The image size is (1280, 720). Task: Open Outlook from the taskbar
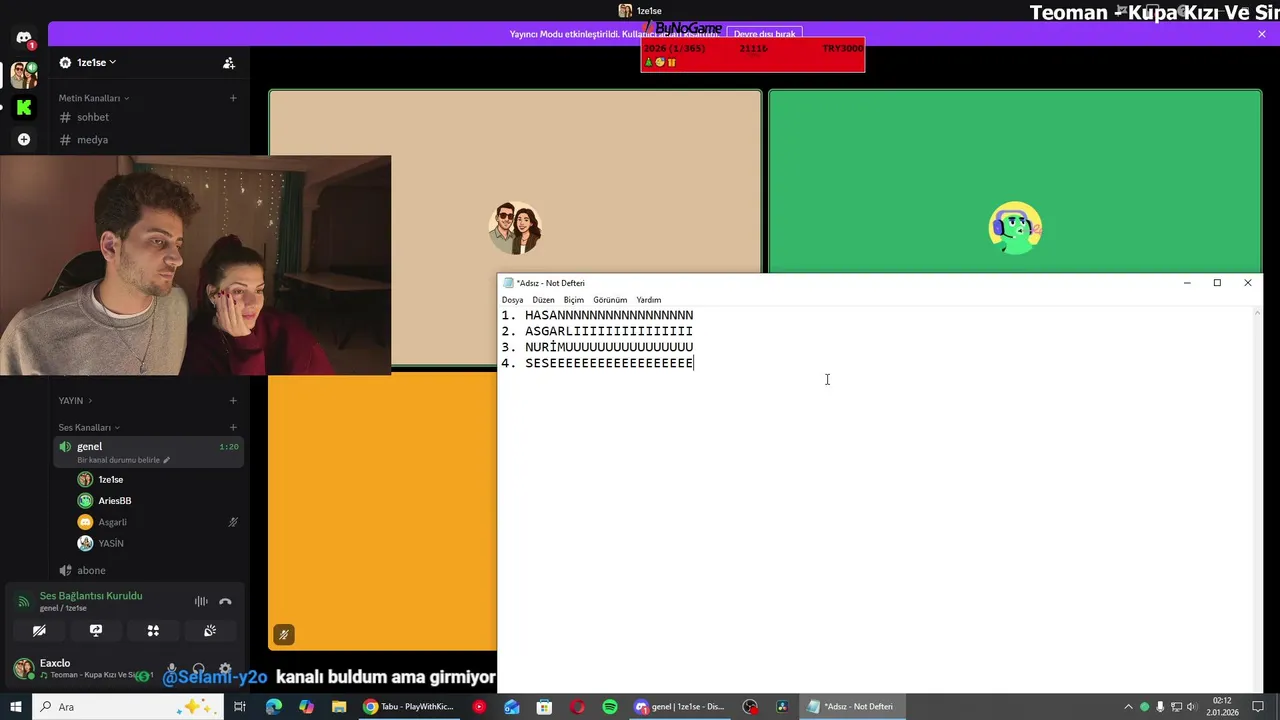tap(512, 707)
